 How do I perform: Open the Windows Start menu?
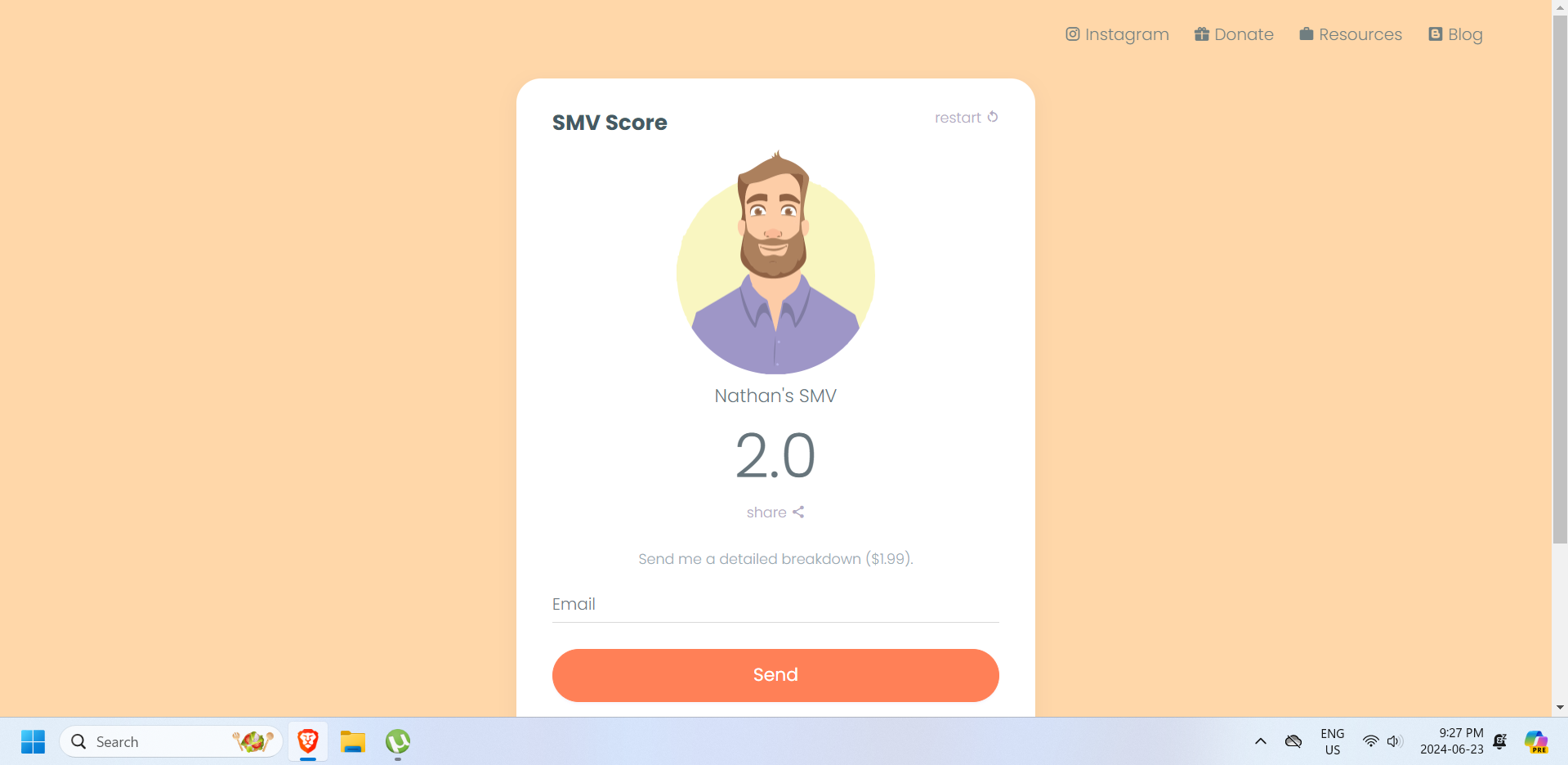tap(34, 741)
